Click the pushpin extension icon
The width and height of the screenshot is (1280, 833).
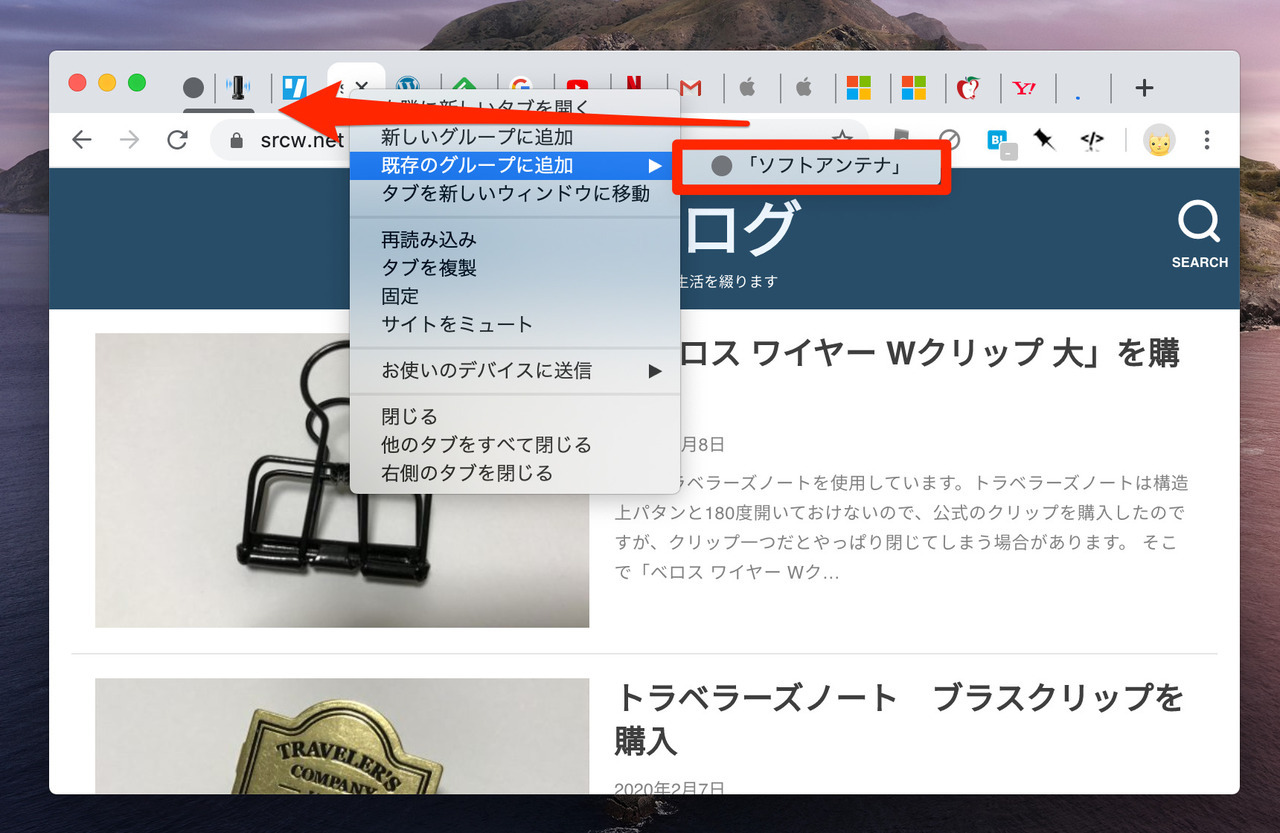1045,140
